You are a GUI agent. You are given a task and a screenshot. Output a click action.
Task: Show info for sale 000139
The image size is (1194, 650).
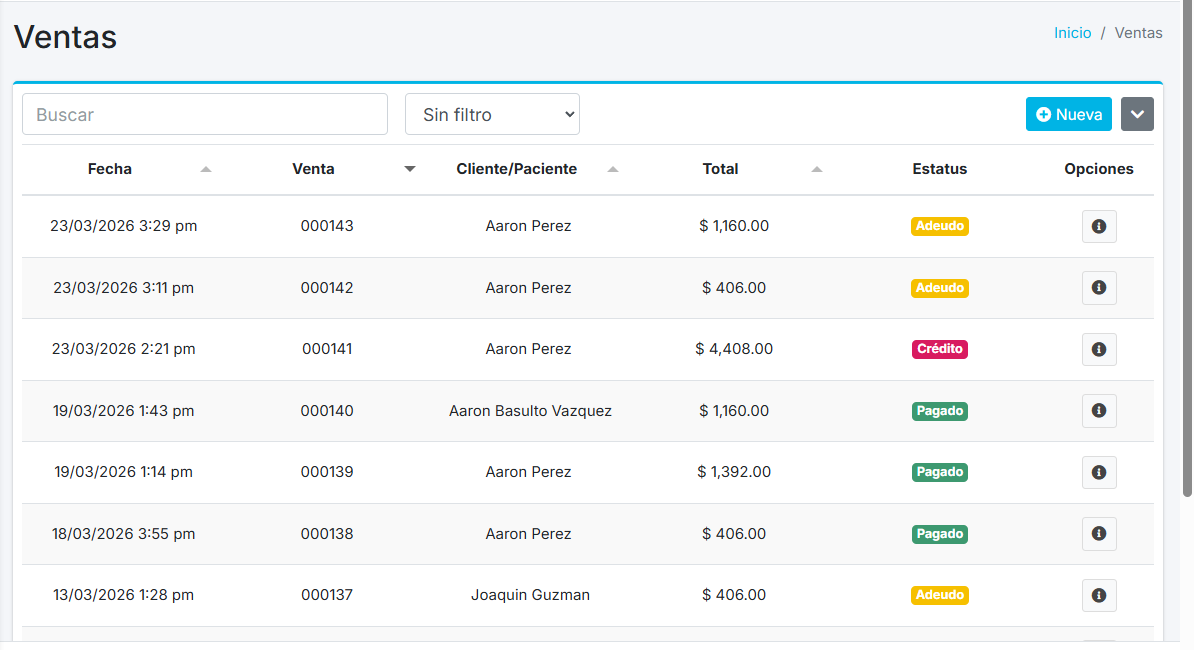tap(1099, 472)
